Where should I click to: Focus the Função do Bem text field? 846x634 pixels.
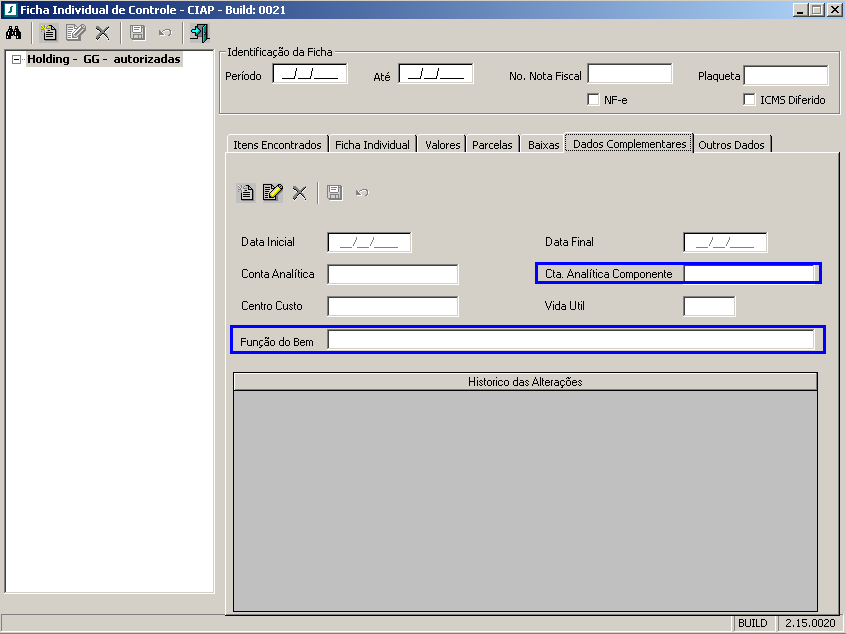(570, 341)
